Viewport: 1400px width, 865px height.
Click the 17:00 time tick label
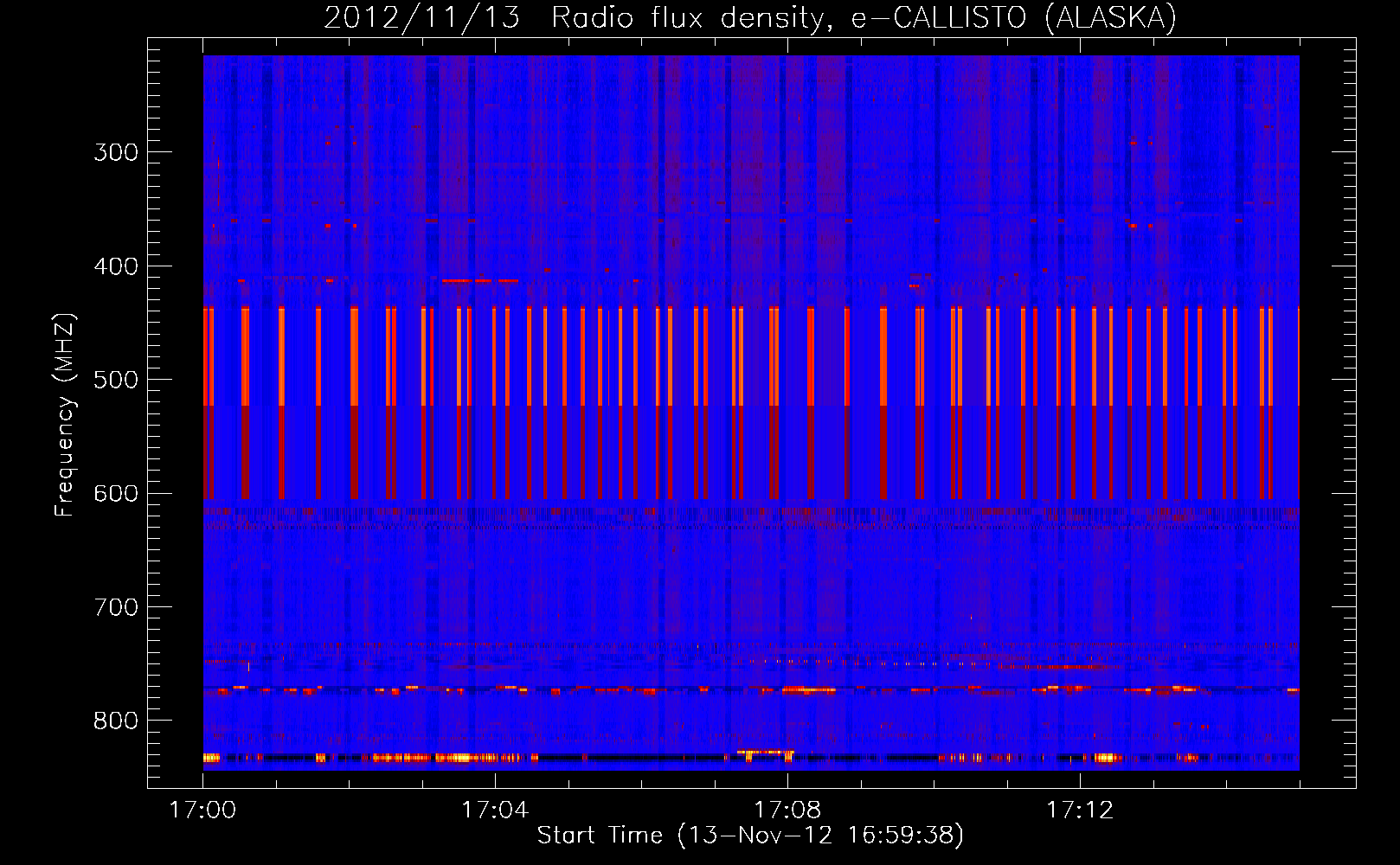(x=202, y=811)
